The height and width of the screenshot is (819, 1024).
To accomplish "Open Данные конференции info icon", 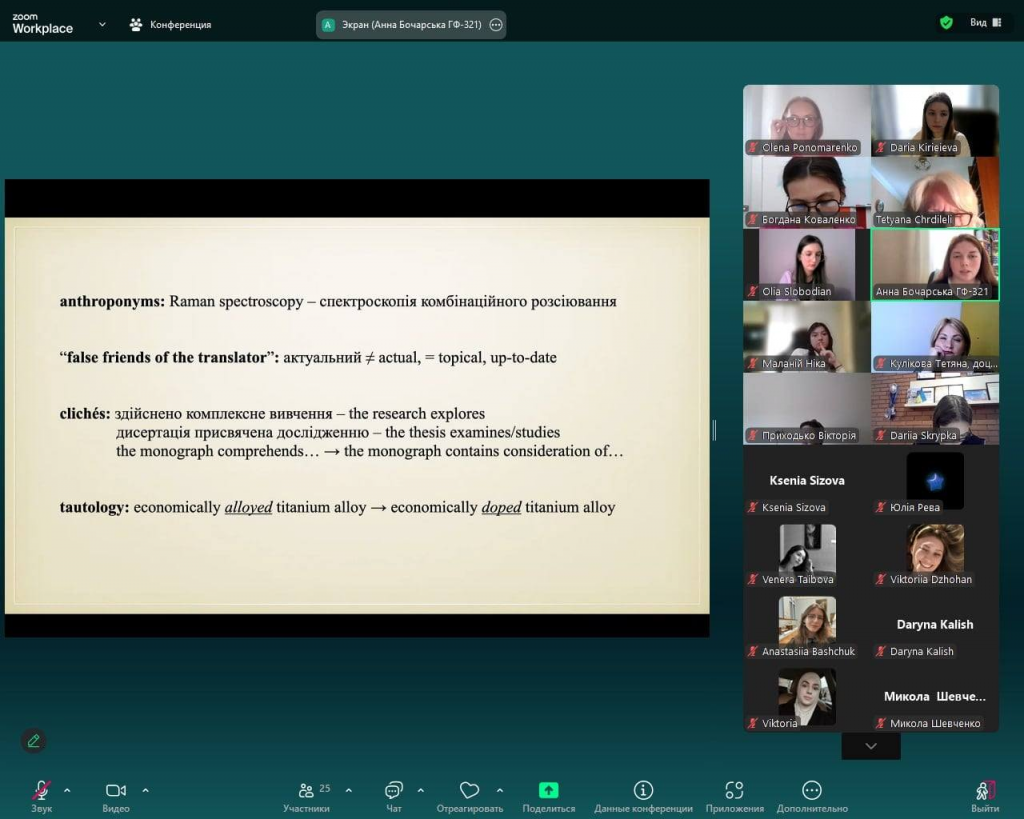I will (643, 791).
